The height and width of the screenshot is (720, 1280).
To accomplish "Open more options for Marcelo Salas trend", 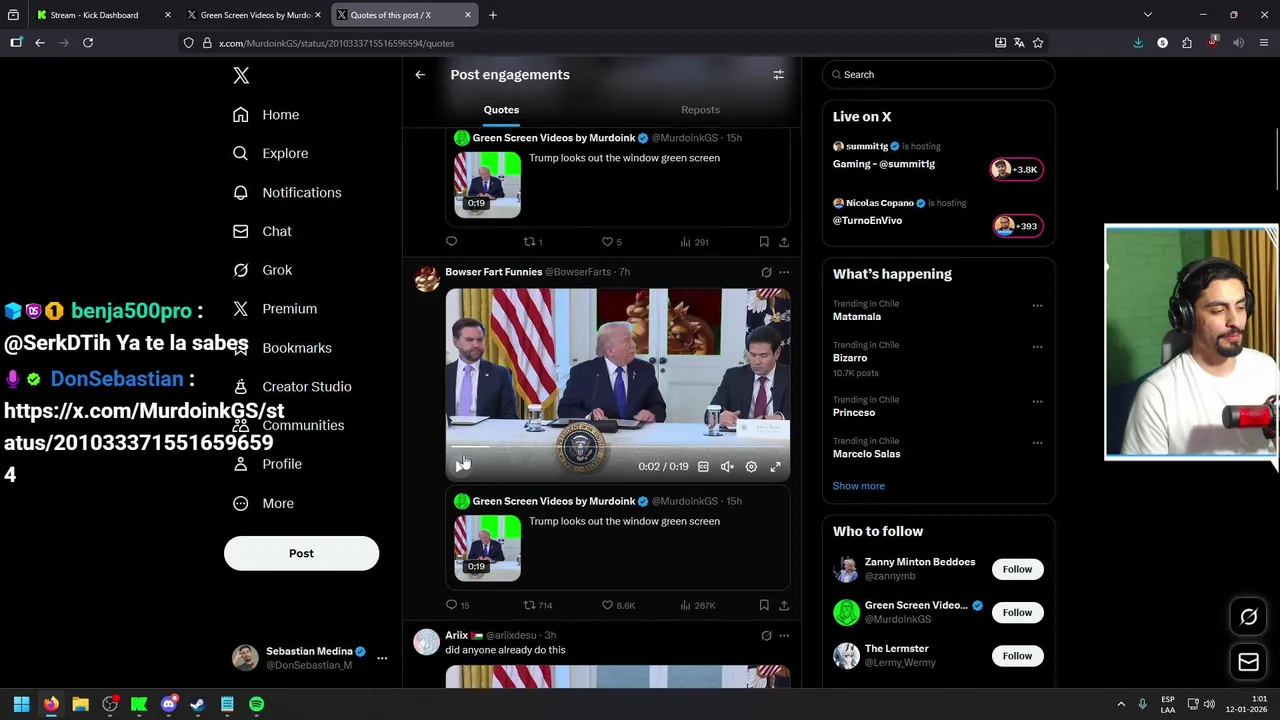I will [x=1037, y=443].
